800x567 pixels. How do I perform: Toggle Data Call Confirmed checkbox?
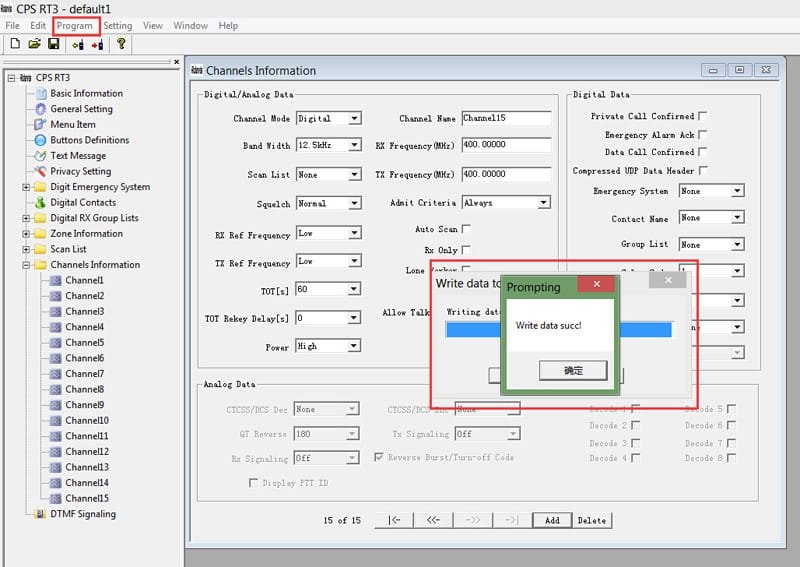(703, 152)
